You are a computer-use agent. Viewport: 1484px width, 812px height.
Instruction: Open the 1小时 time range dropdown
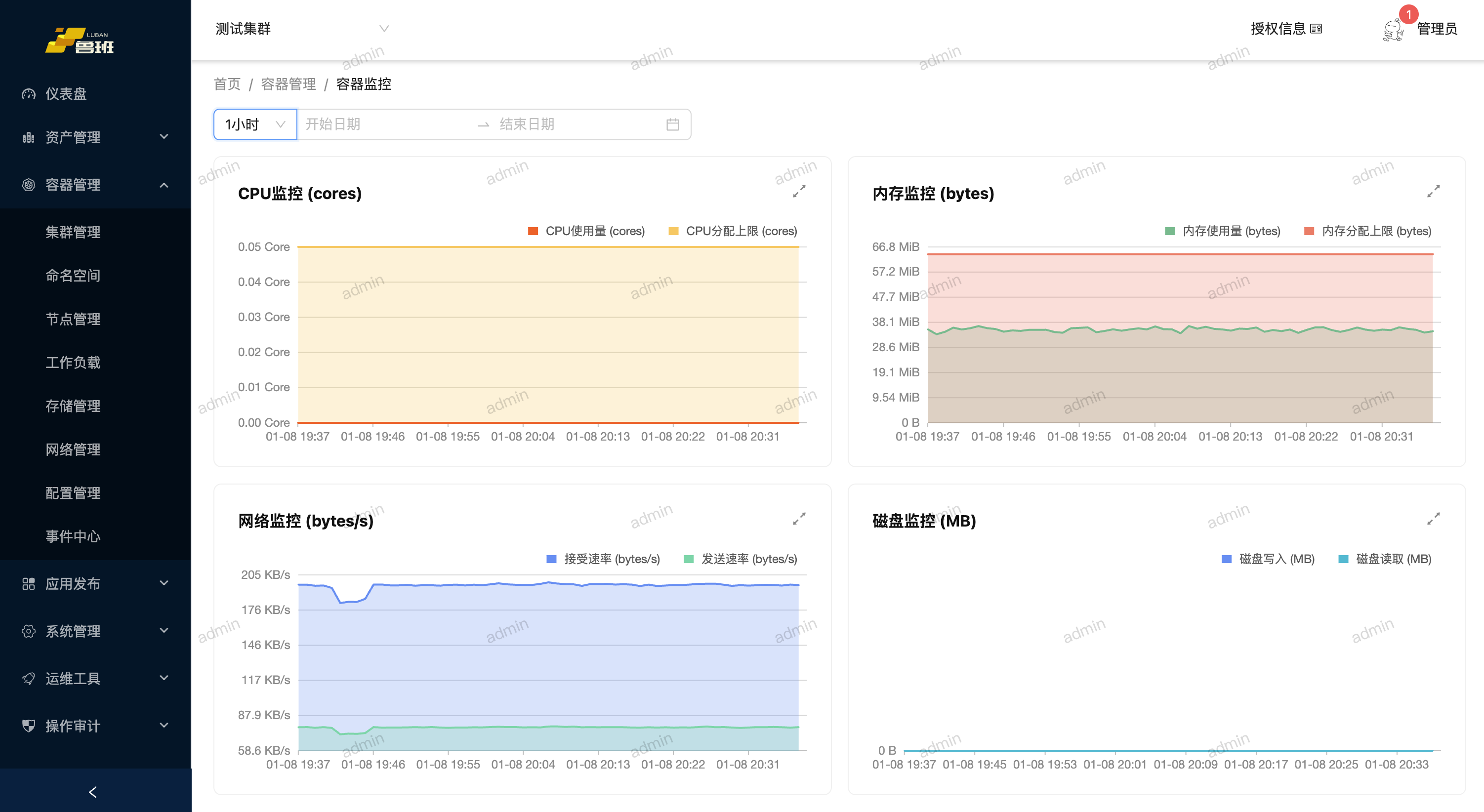click(x=255, y=124)
